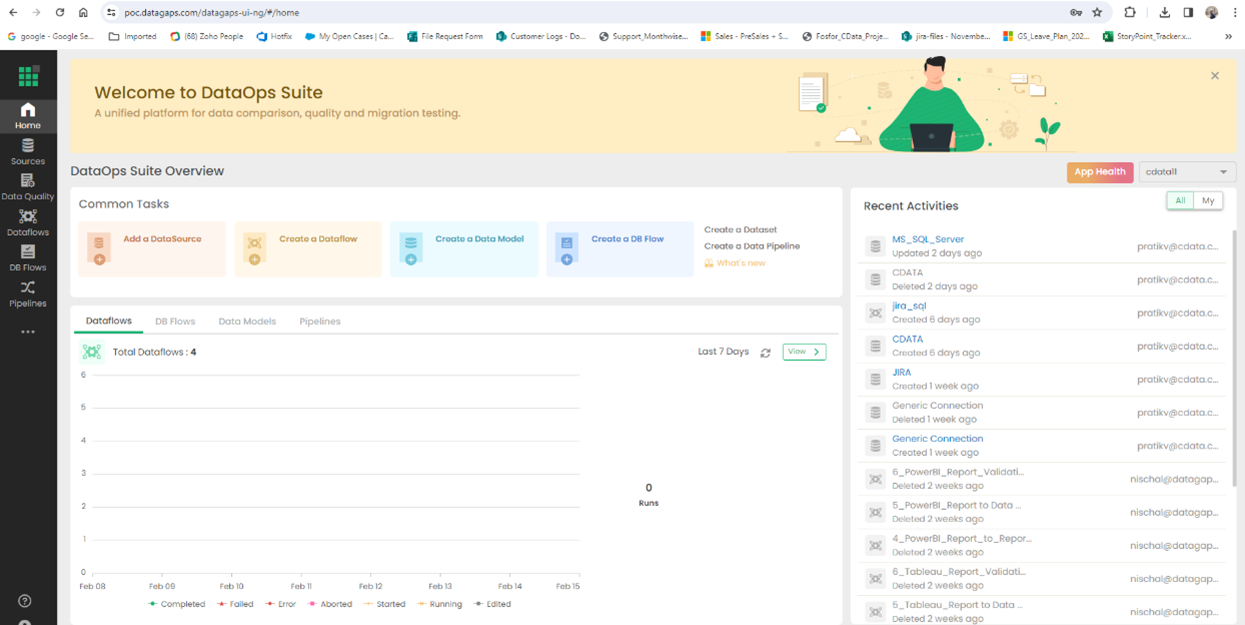Viewport: 1245px width, 625px height.
Task: Open DB Flows sidebar icon
Action: point(28,258)
